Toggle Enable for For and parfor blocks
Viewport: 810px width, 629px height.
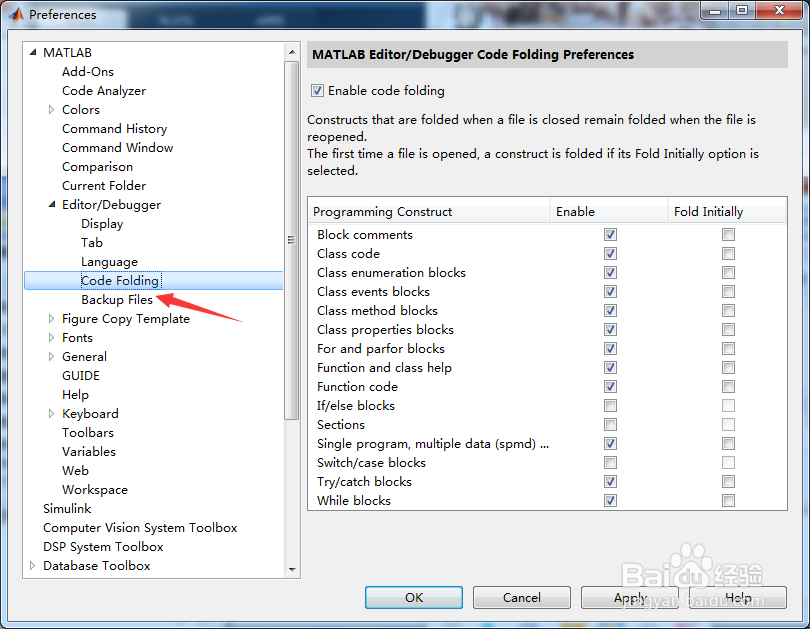coord(610,349)
